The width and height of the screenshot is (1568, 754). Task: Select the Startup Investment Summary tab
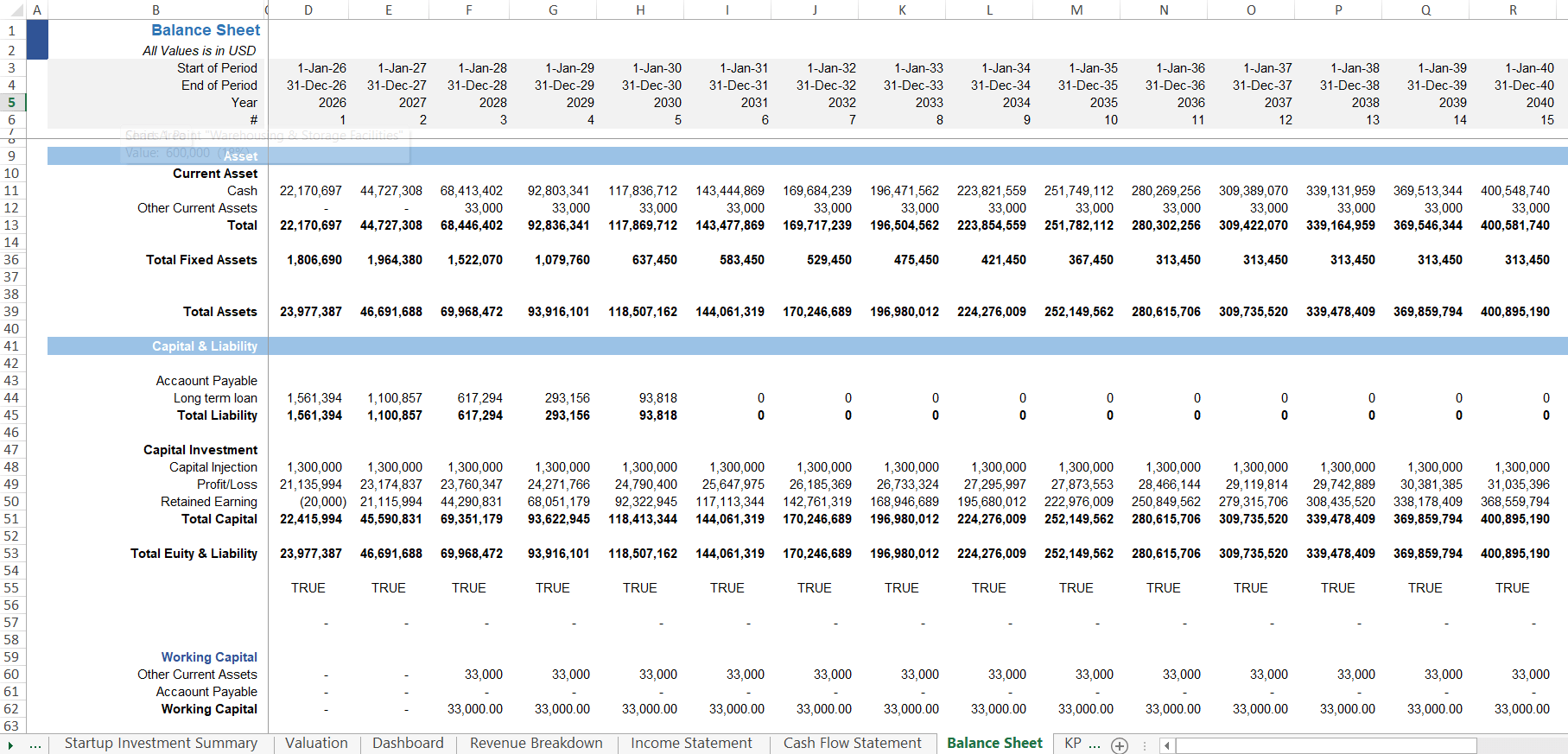tap(161, 744)
